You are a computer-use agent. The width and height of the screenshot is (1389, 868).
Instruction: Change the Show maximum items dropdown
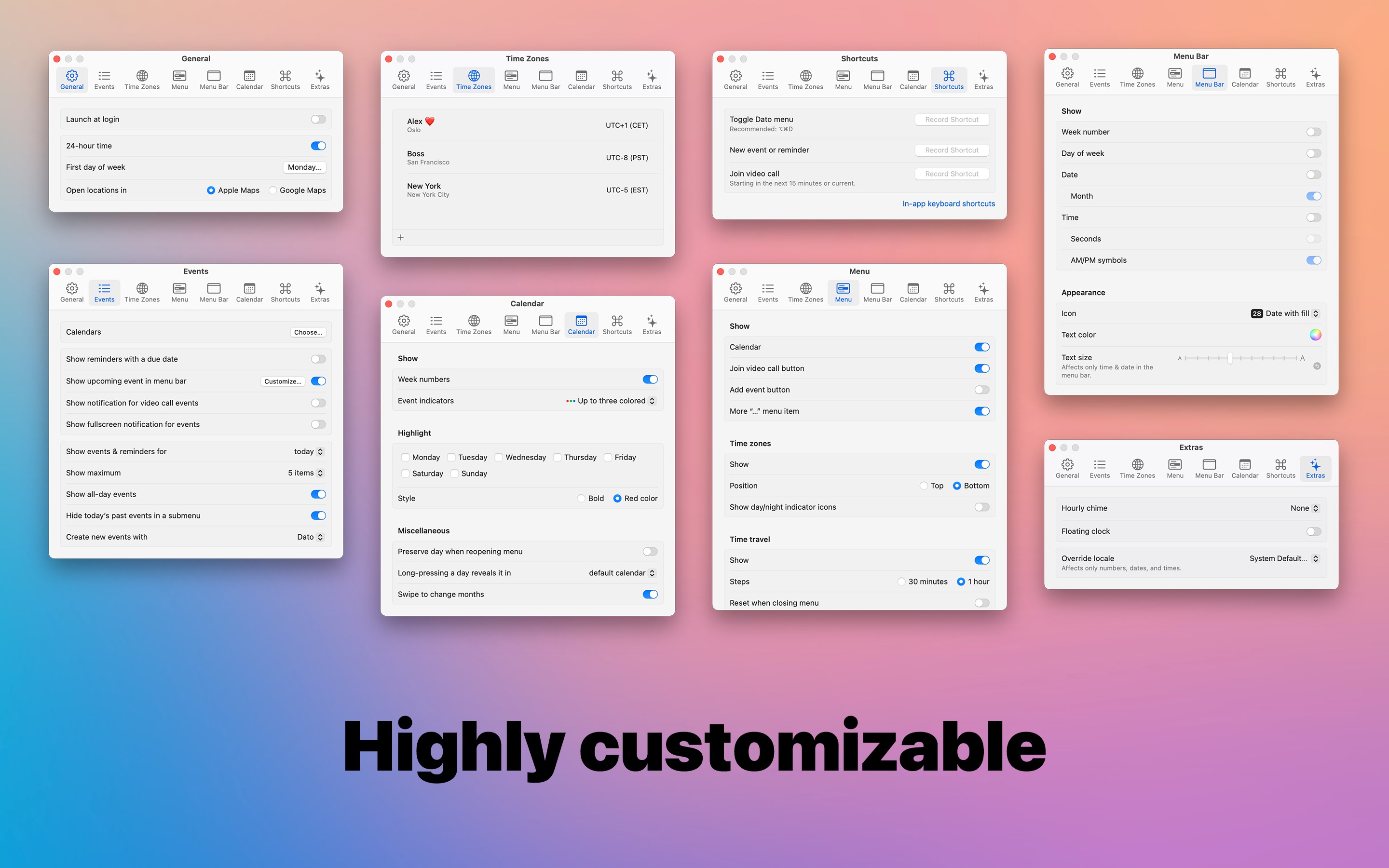pos(305,473)
